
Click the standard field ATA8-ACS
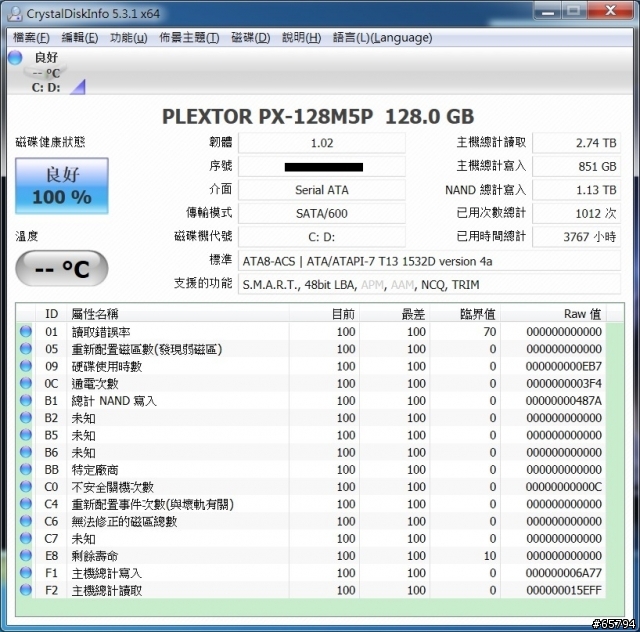pyautogui.click(x=429, y=261)
